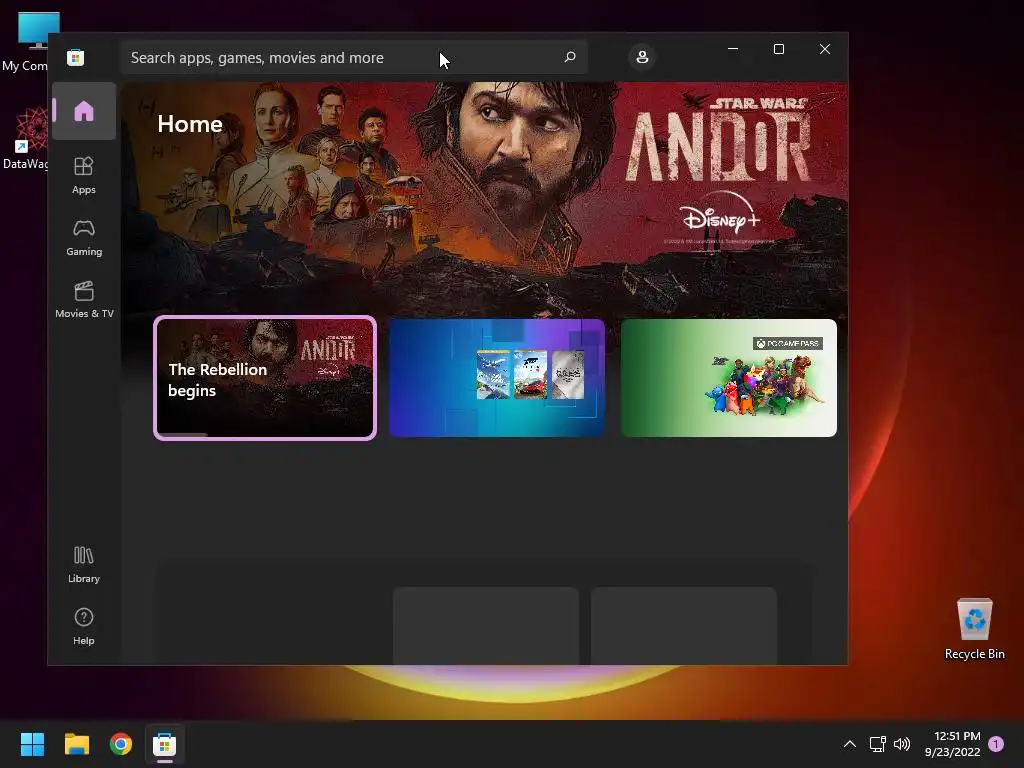1024x768 pixels.
Task: Select the Recycle Bin desktop icon
Action: 974,628
